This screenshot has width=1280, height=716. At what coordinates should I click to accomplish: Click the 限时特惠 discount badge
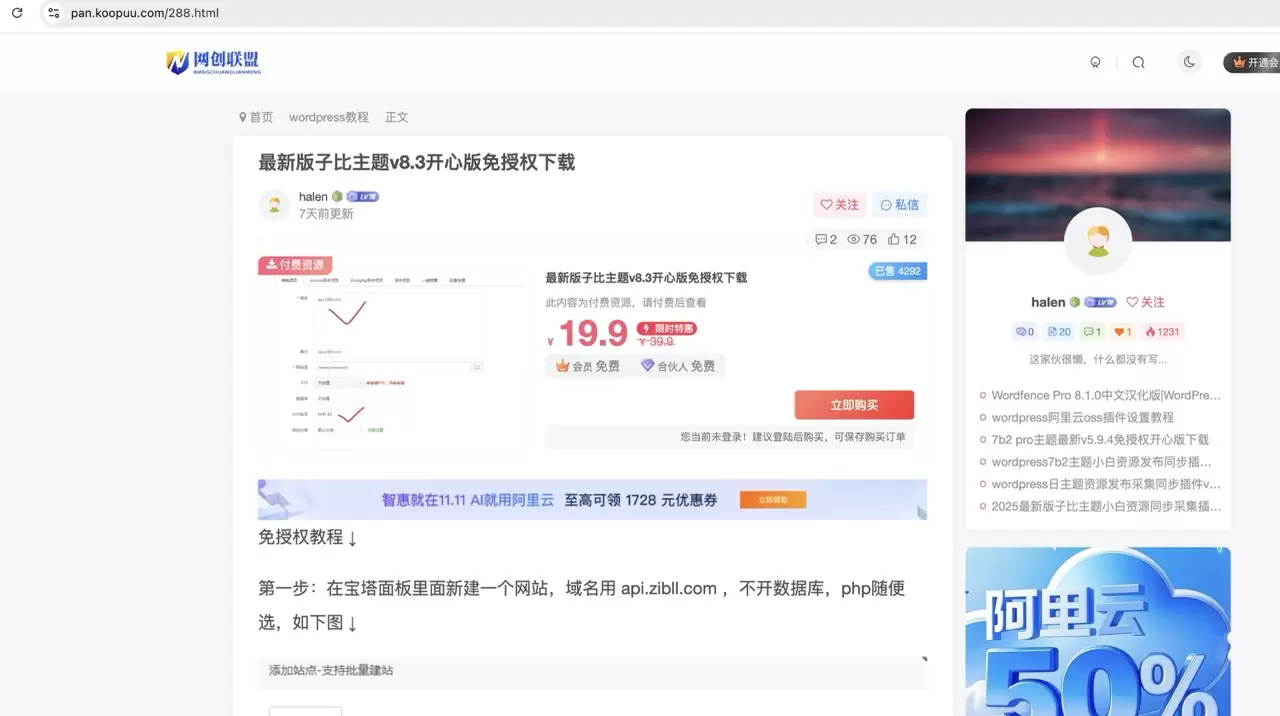[x=667, y=328]
